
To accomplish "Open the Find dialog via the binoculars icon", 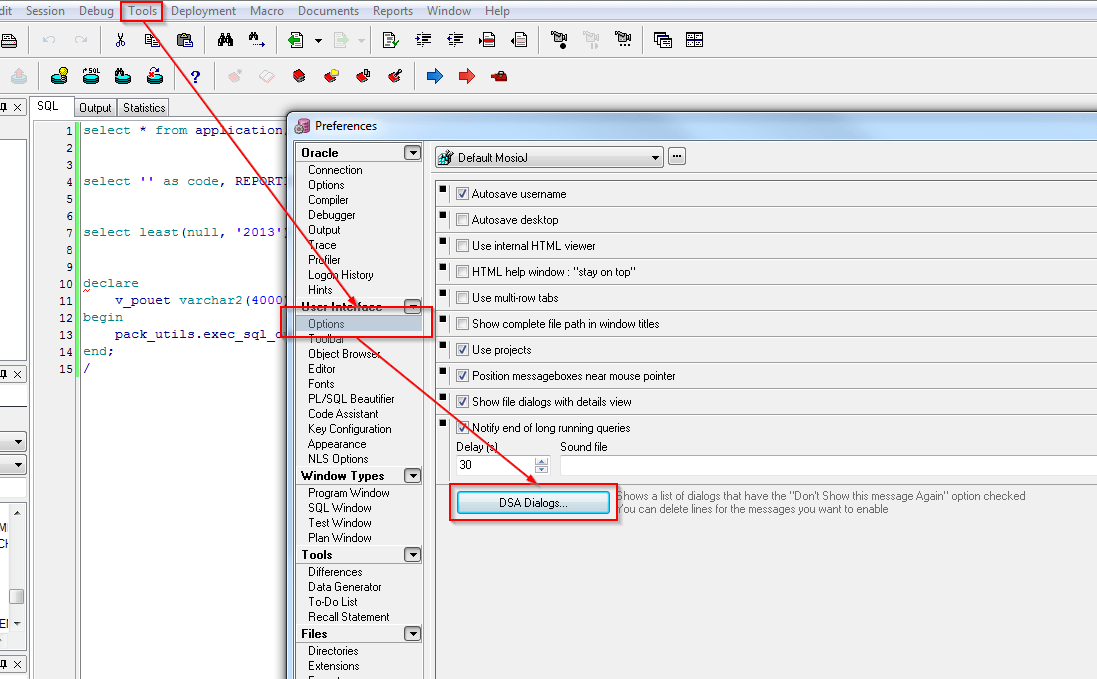I will tap(225, 39).
